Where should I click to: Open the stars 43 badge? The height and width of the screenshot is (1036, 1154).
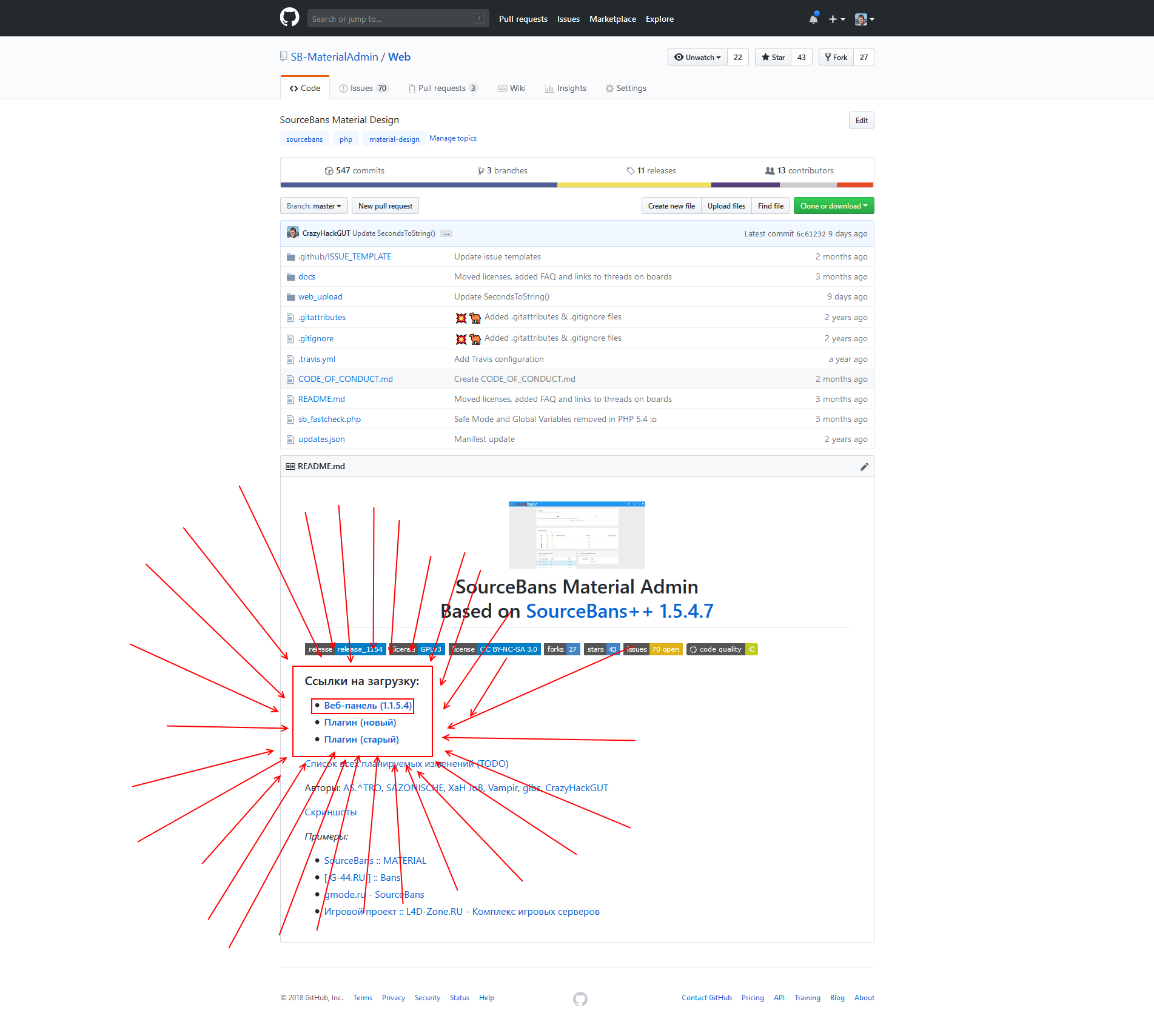coord(602,649)
